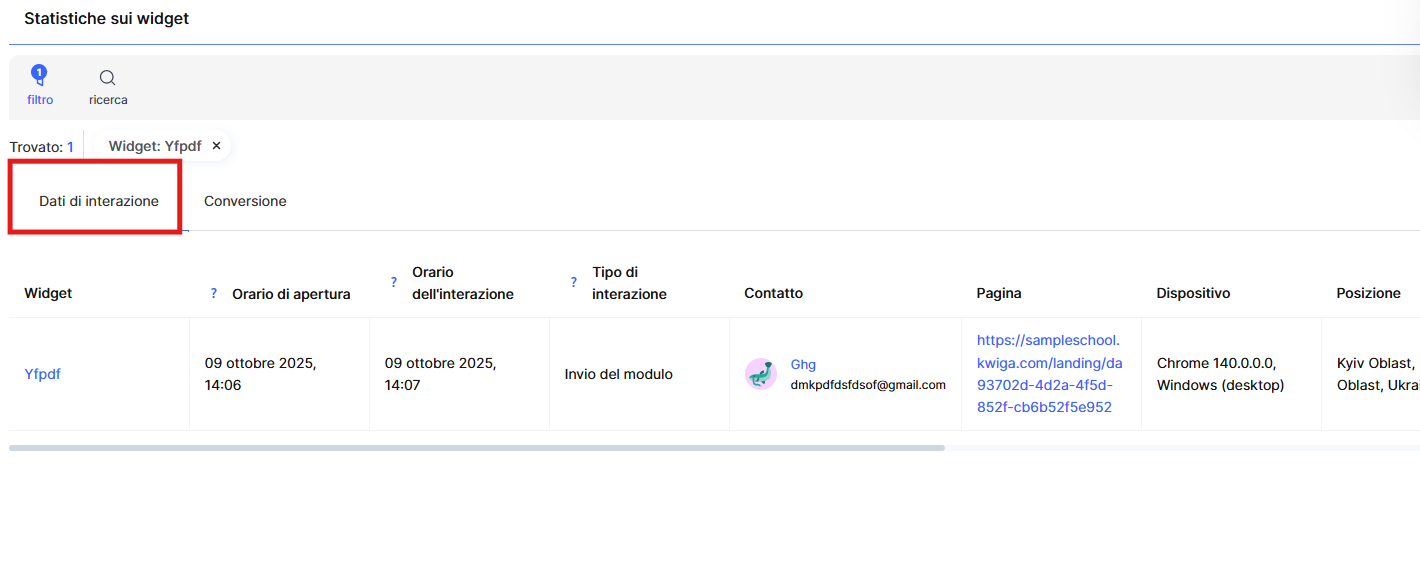The image size is (1420, 577).
Task: Click the Dispositivo column header
Action: click(1193, 293)
